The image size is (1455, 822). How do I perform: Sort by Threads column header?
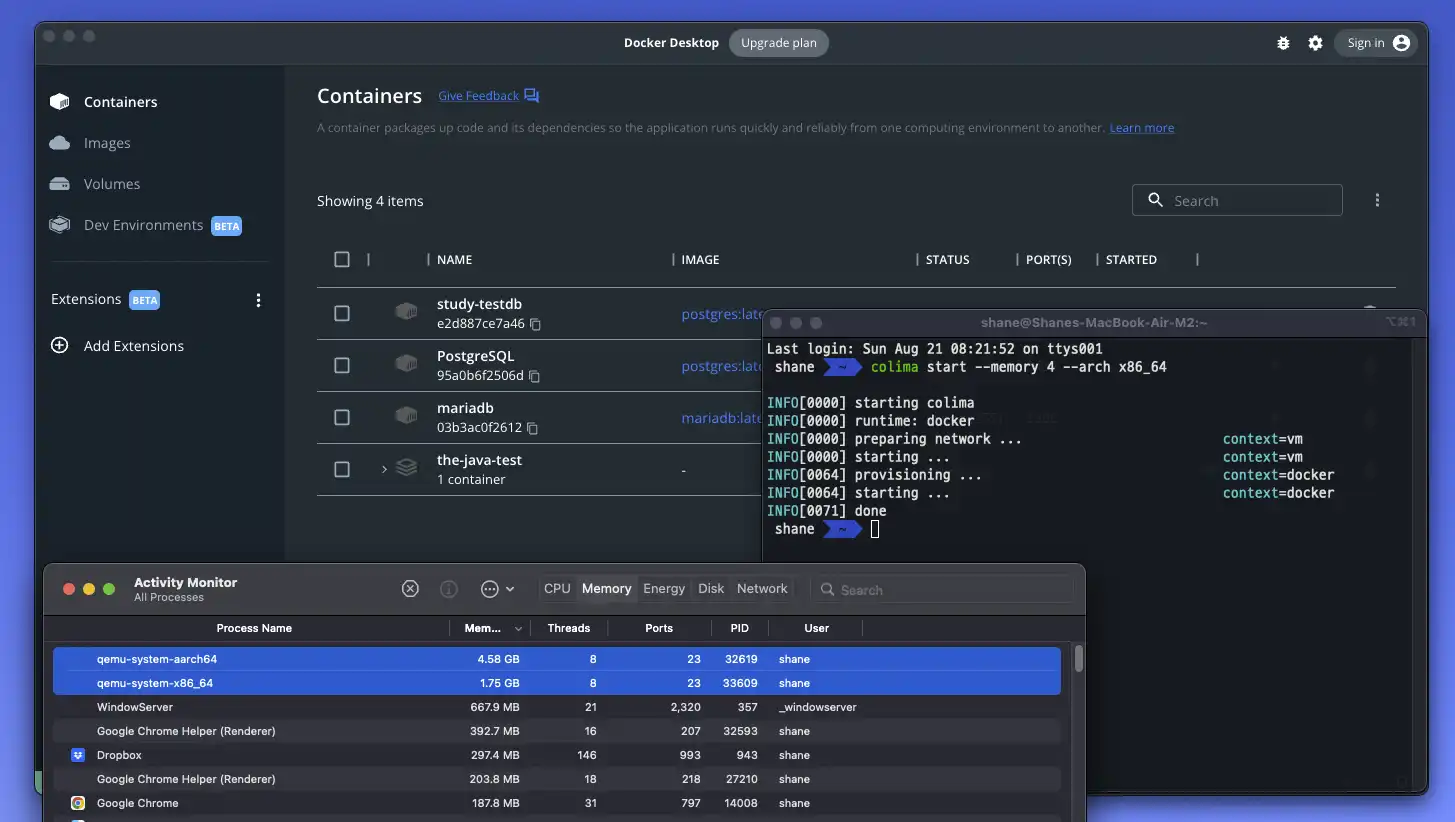click(569, 628)
